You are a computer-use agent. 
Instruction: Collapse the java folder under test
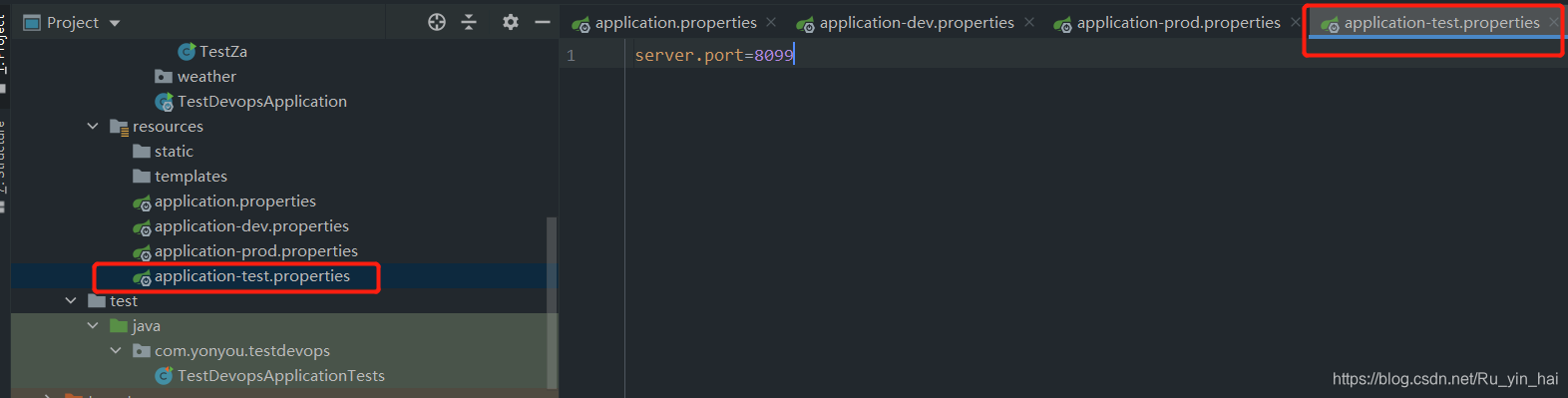[x=93, y=325]
